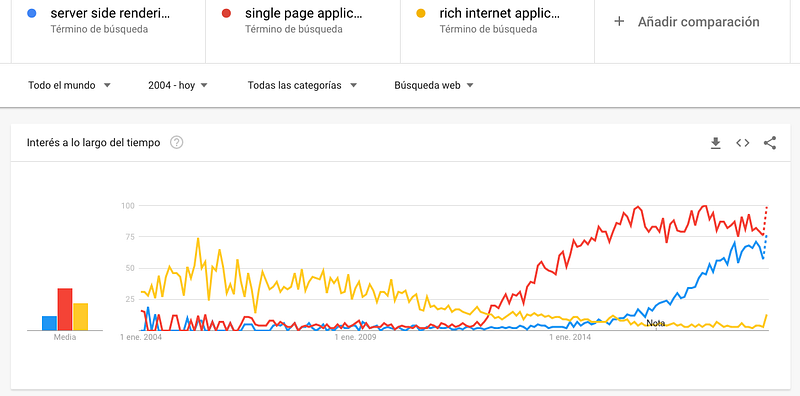
Task: Open the Todo el mundo region dropdown
Action: click(x=69, y=85)
